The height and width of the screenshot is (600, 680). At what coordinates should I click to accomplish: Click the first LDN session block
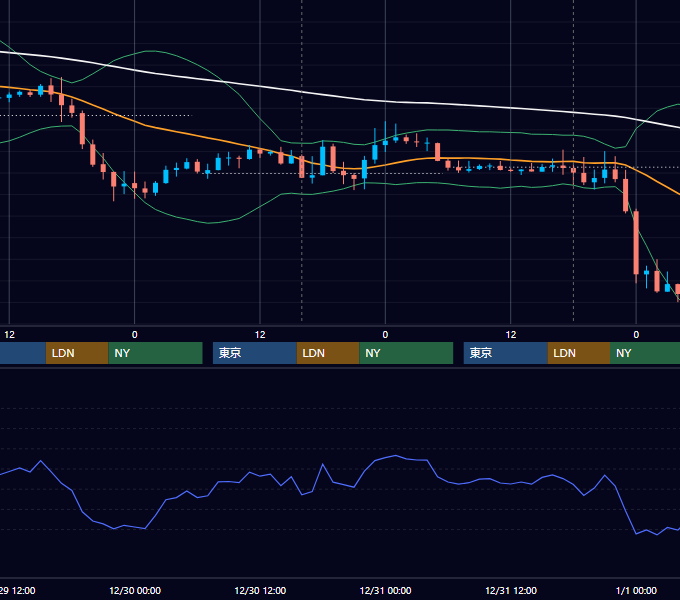[x=77, y=353]
